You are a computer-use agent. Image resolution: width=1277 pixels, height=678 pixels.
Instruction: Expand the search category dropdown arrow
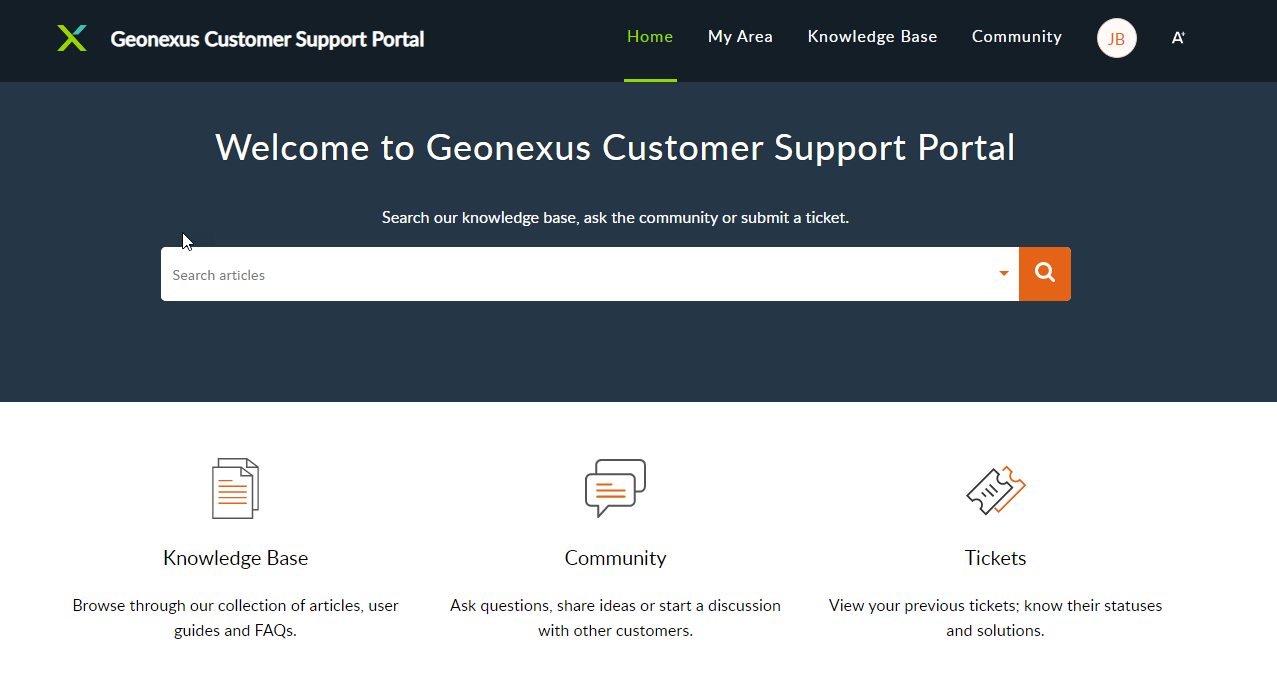coord(1003,274)
